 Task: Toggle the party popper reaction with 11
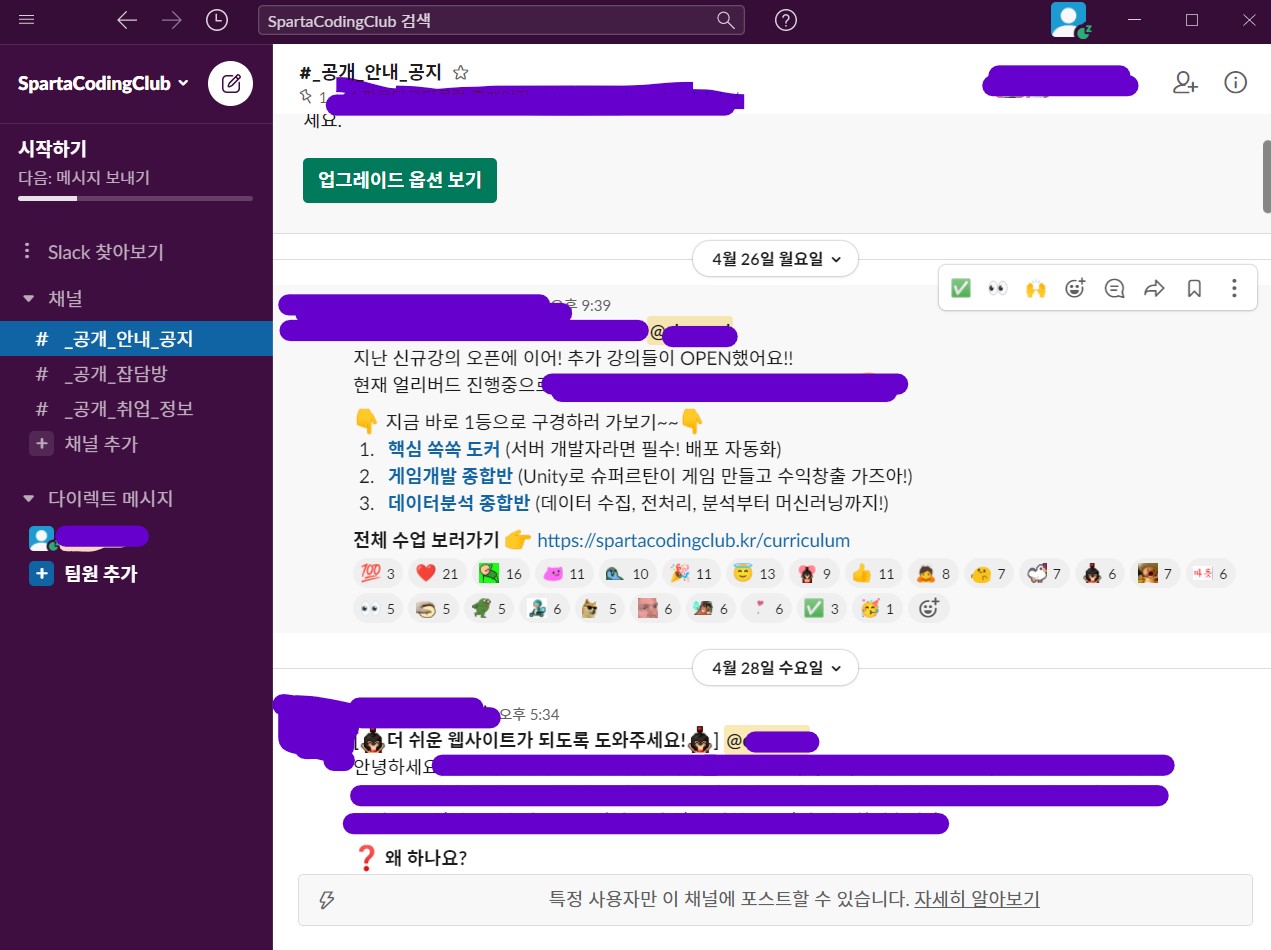tap(691, 573)
